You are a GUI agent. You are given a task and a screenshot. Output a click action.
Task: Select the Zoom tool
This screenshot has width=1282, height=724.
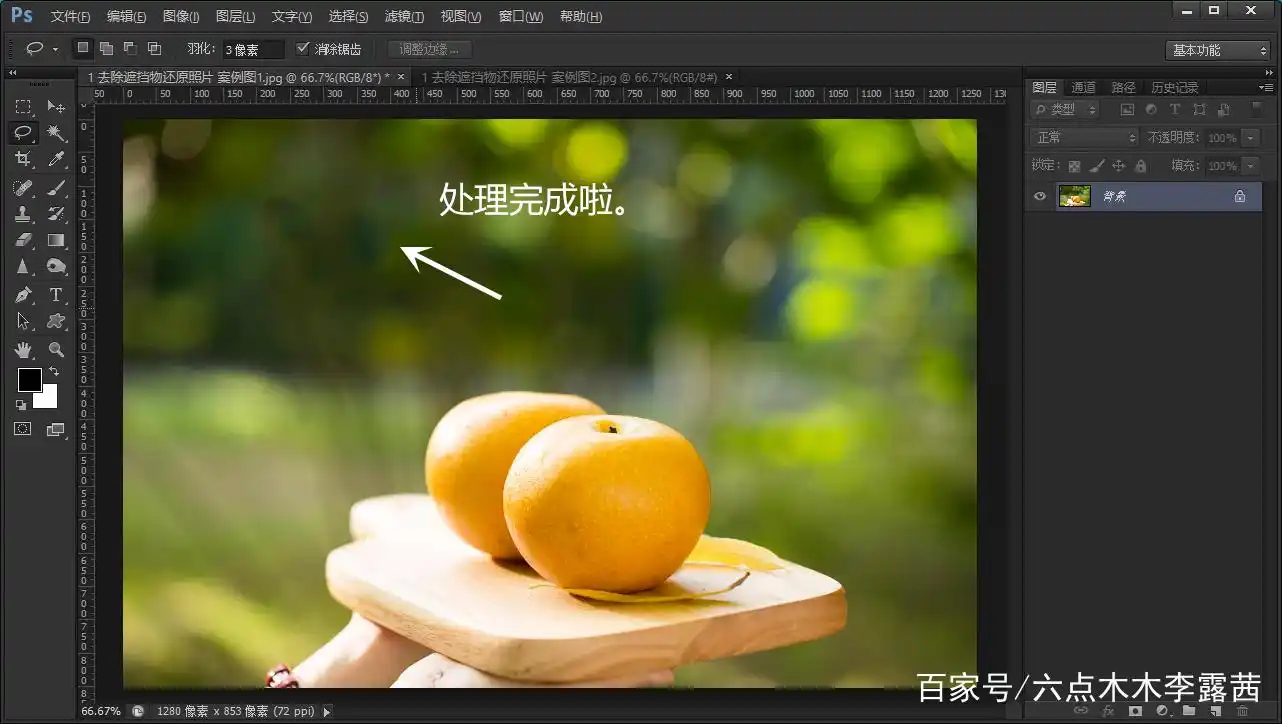[x=56, y=349]
